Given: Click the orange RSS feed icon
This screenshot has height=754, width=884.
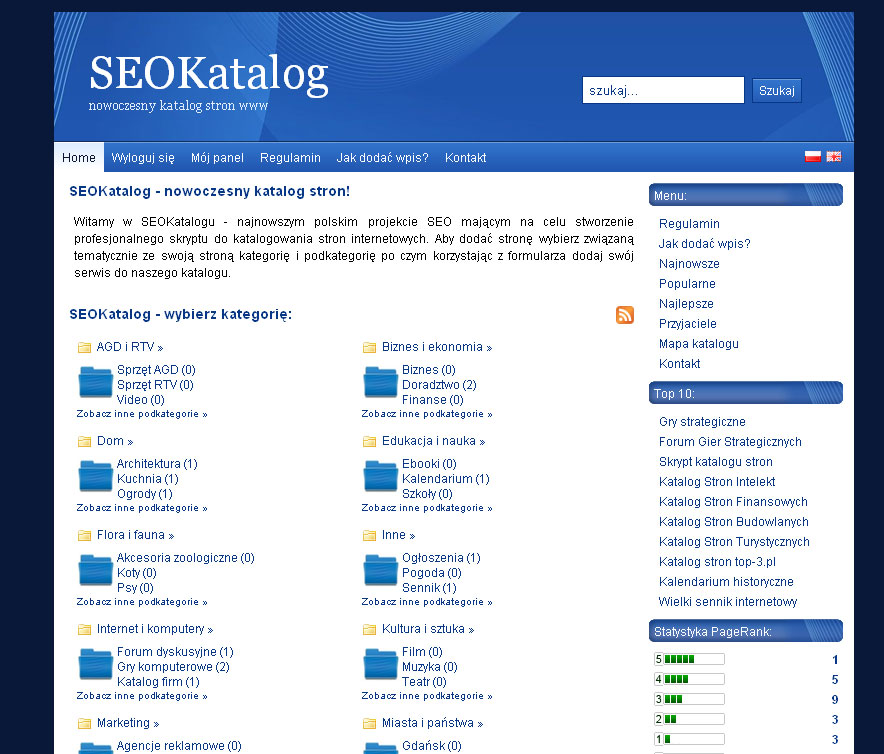Looking at the screenshot, I should point(625,315).
